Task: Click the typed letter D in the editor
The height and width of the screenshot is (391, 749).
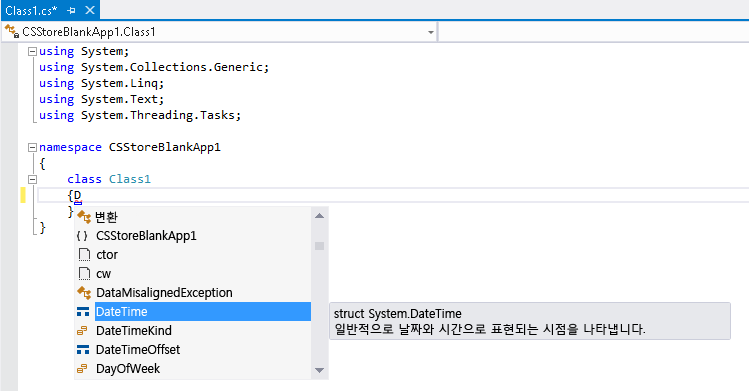Action: [x=77, y=196]
